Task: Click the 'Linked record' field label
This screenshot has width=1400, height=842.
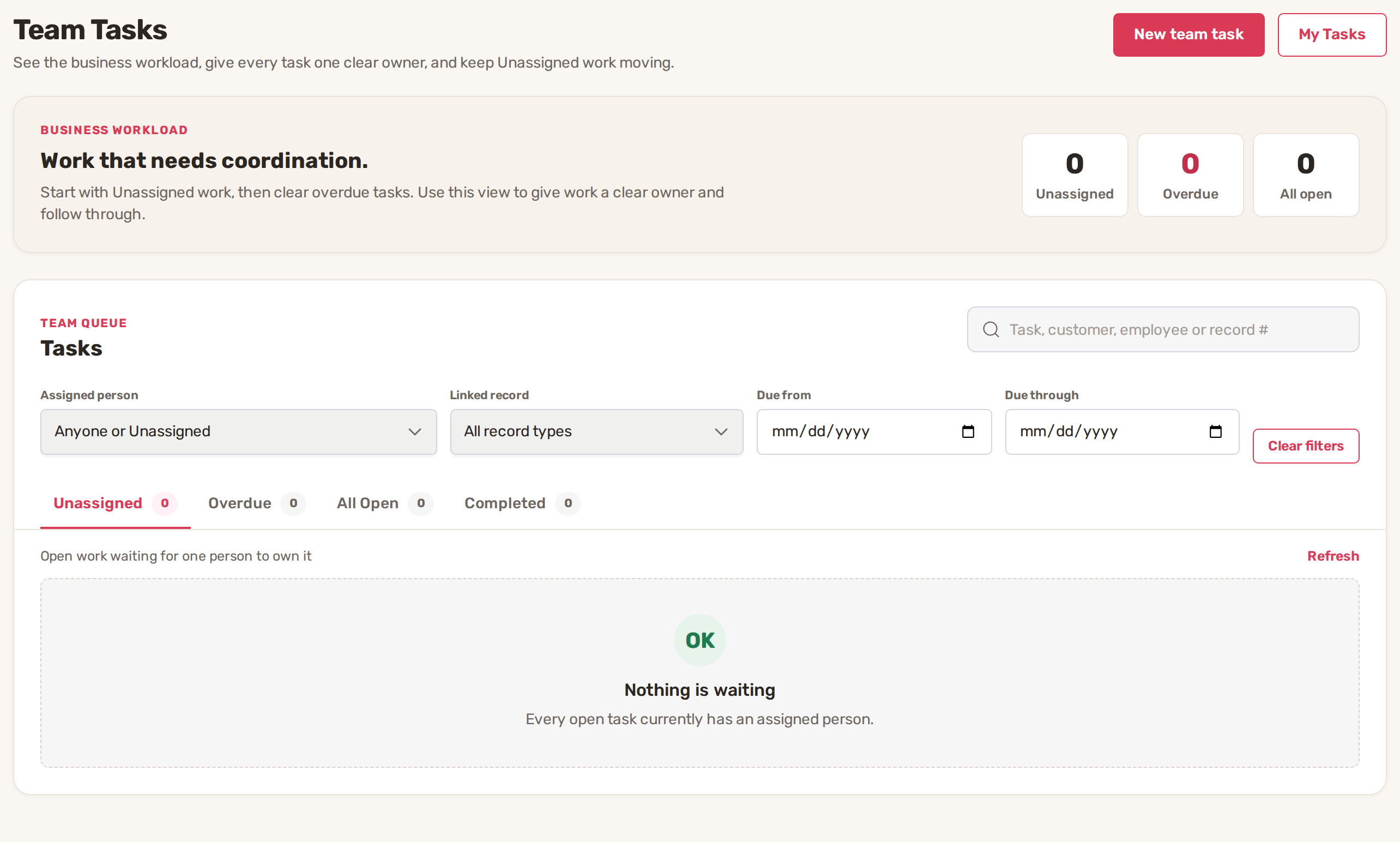Action: pyautogui.click(x=490, y=395)
